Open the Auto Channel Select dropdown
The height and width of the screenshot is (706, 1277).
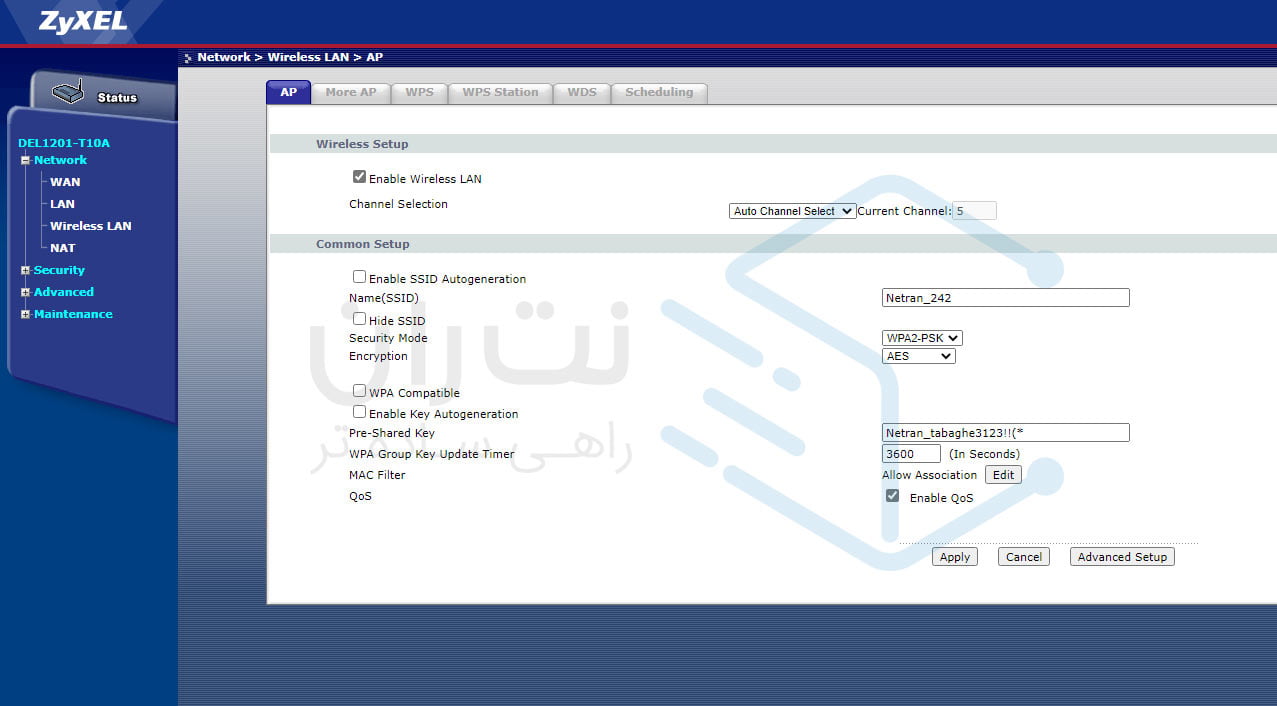(792, 211)
